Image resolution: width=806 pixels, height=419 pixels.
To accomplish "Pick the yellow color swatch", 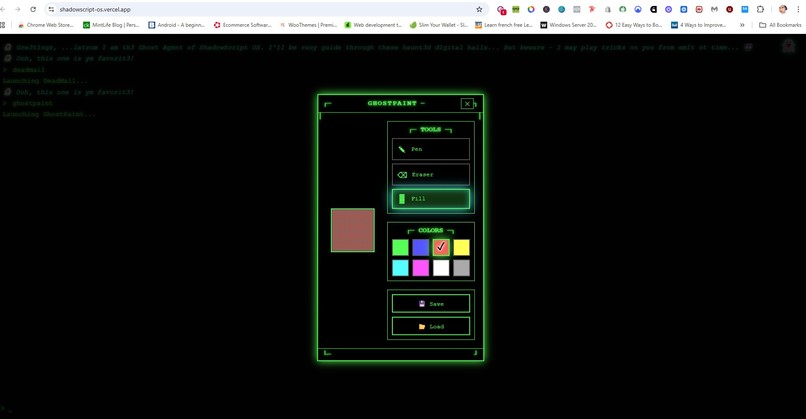I will 461,247.
